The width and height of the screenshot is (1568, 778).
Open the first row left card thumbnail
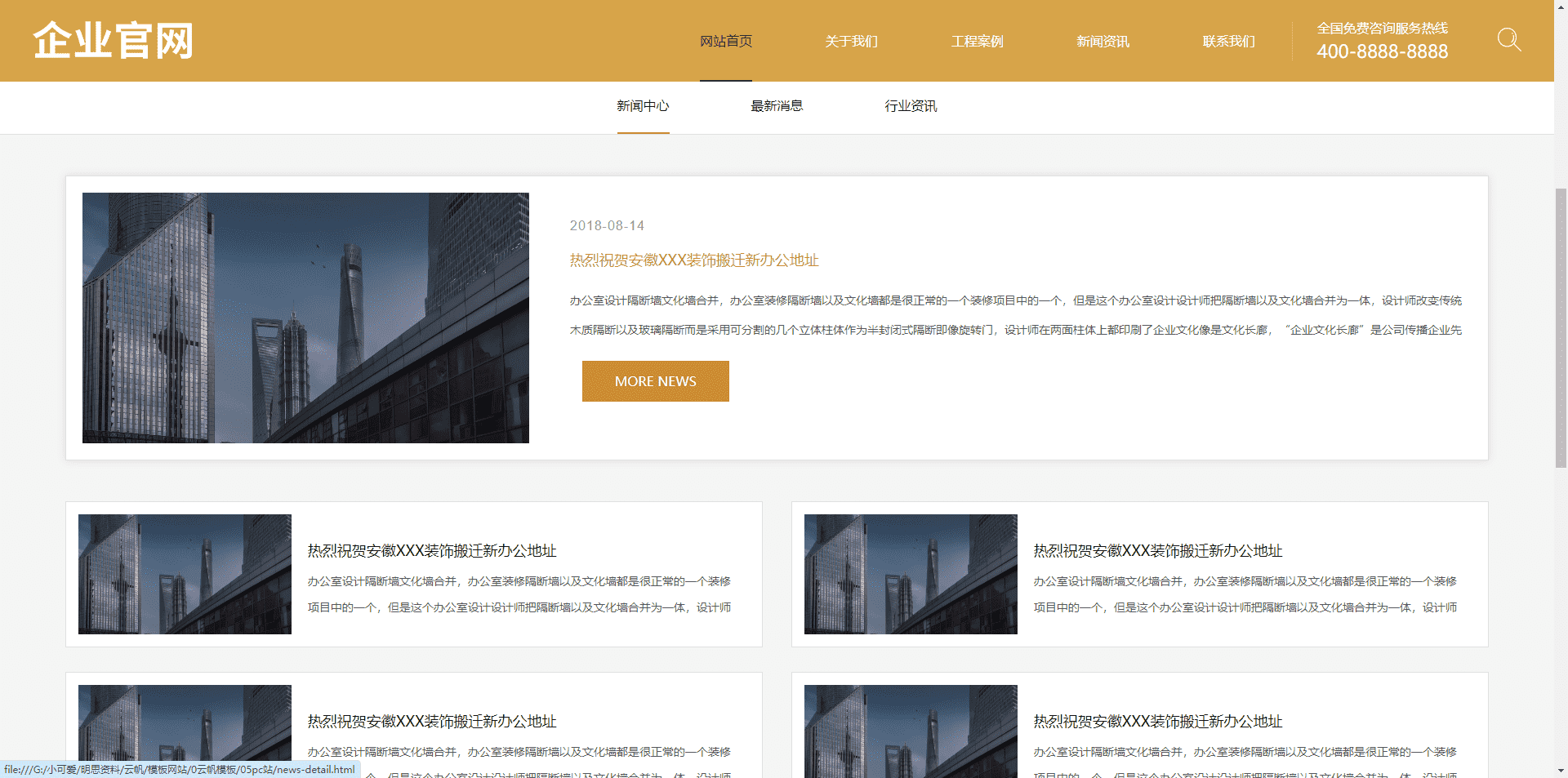coord(185,574)
